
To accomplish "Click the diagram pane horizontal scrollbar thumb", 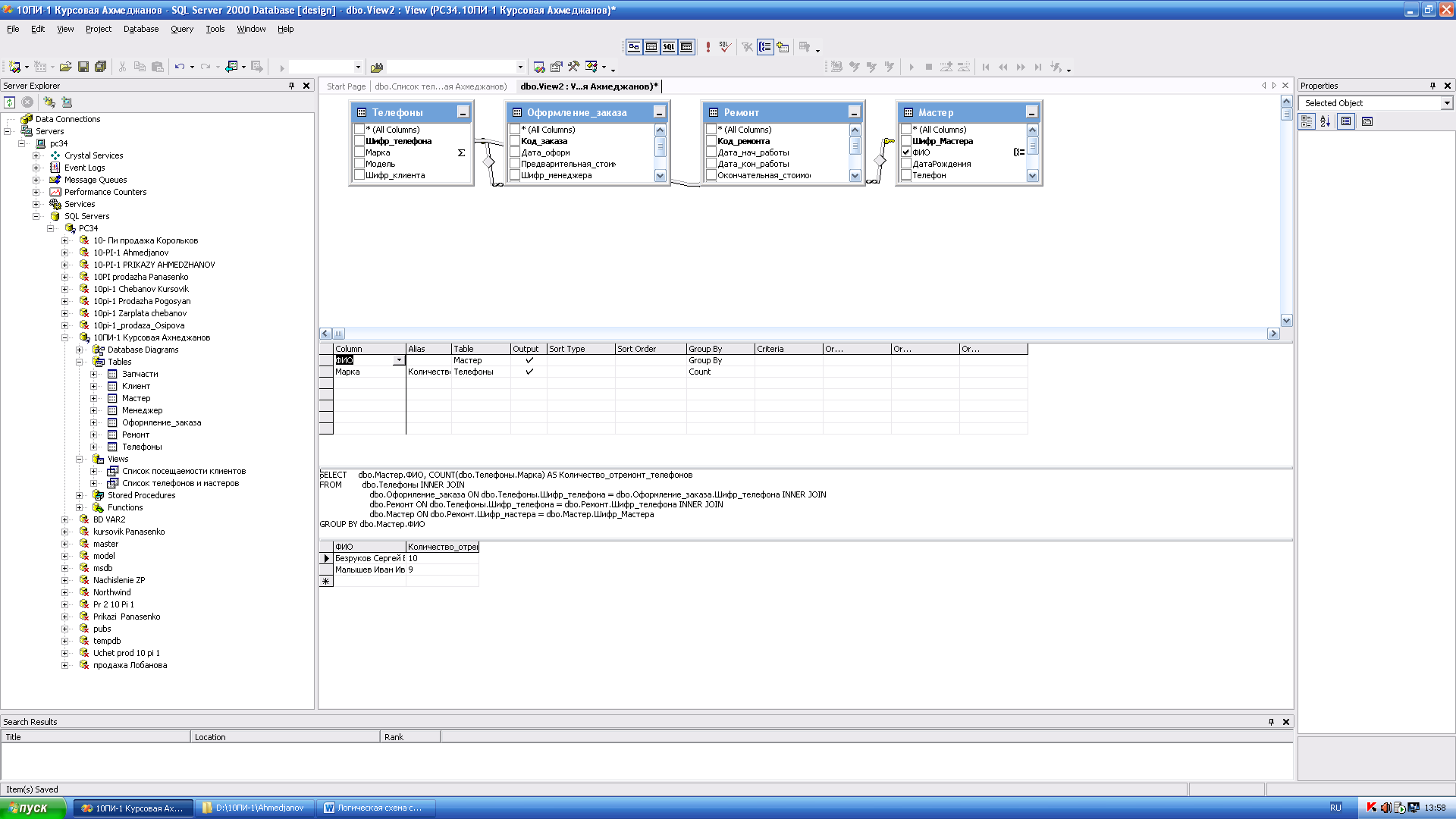I will 339,334.
